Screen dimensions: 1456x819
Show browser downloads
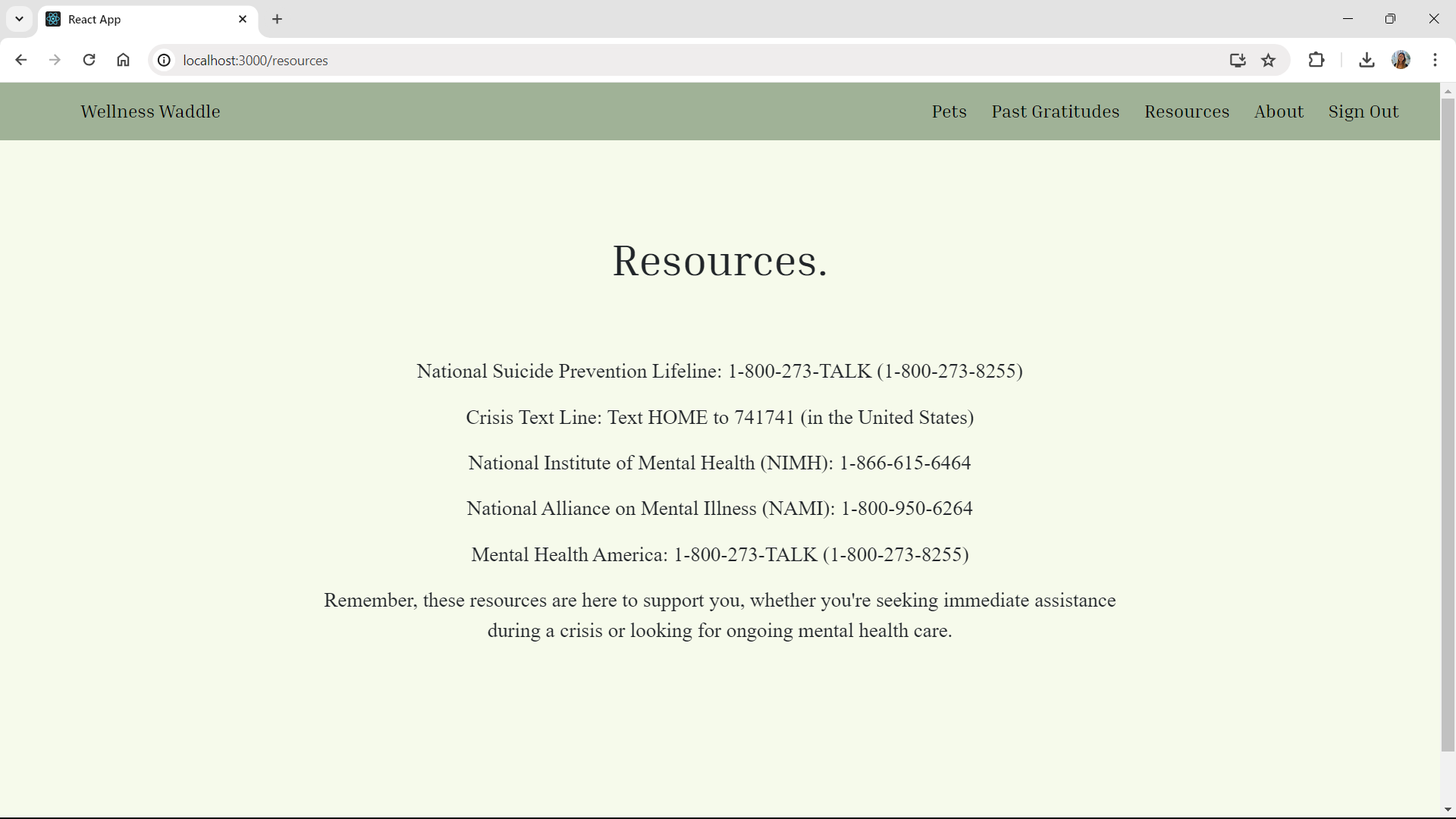[1367, 60]
